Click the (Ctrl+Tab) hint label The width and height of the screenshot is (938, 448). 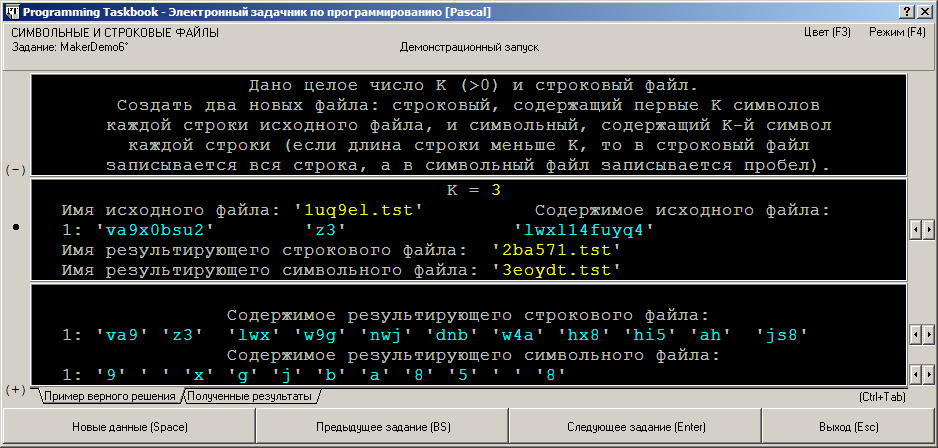coord(882,397)
